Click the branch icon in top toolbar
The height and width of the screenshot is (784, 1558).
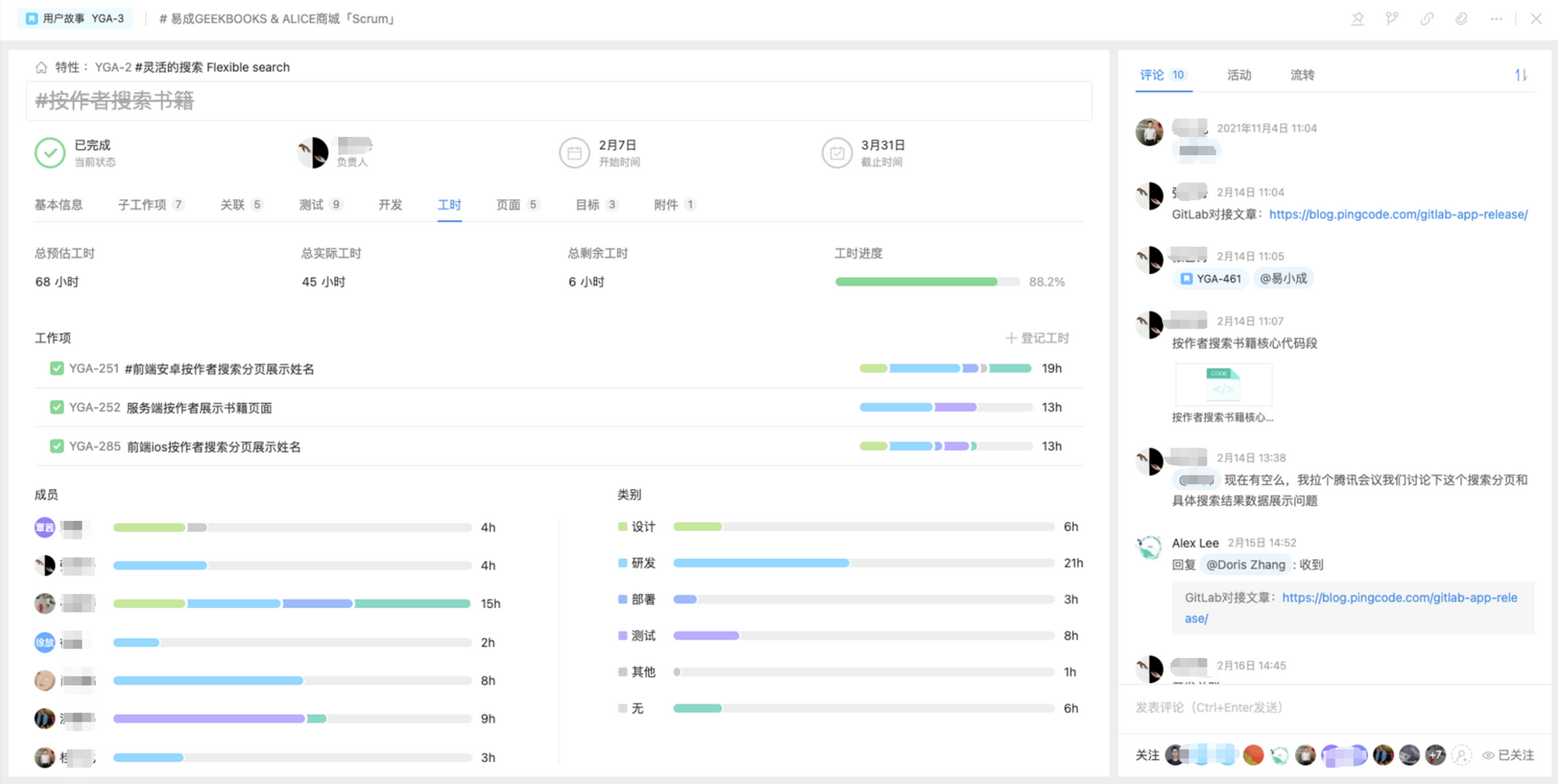[x=1392, y=19]
